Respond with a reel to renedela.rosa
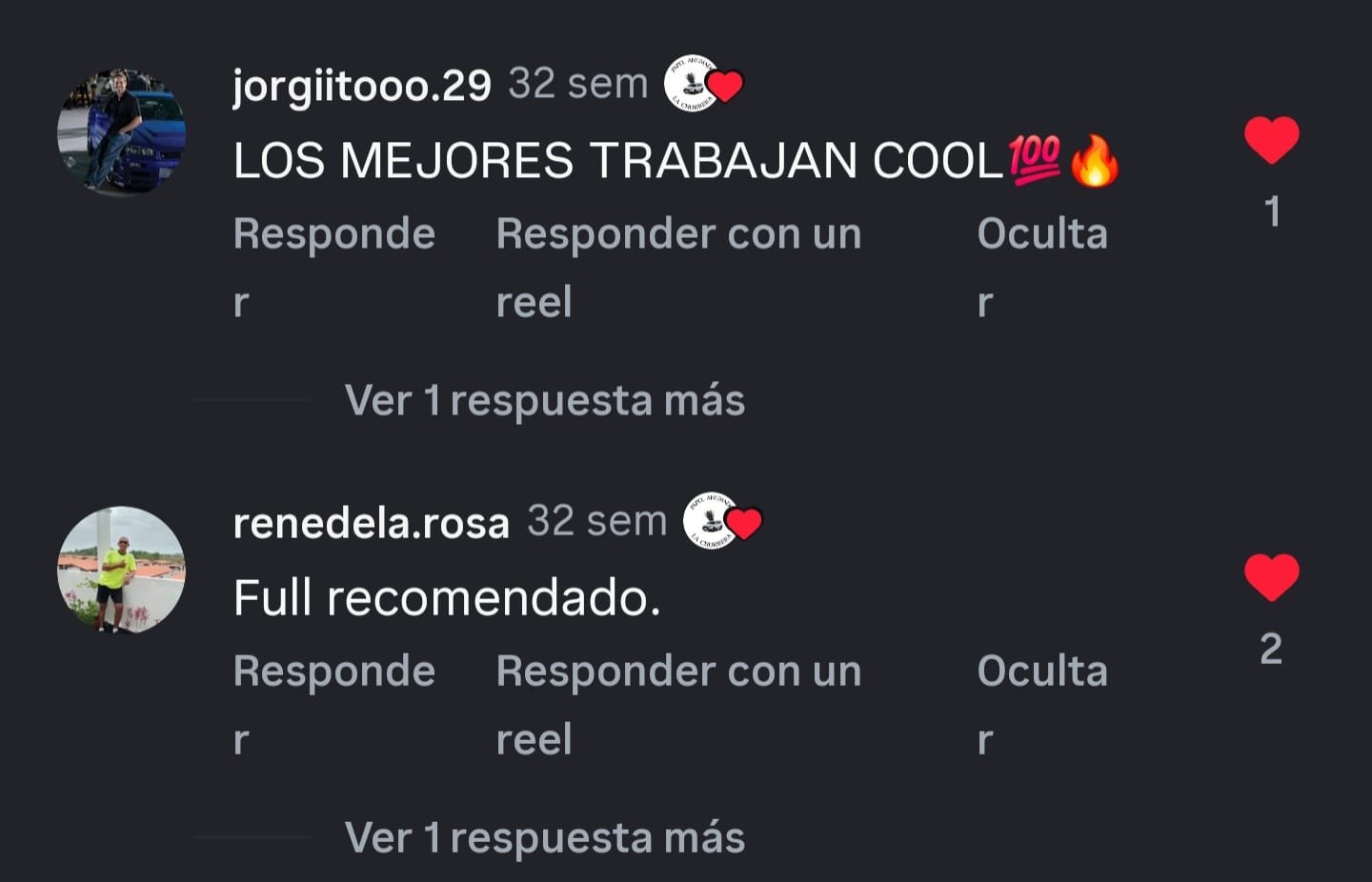 tap(679, 704)
